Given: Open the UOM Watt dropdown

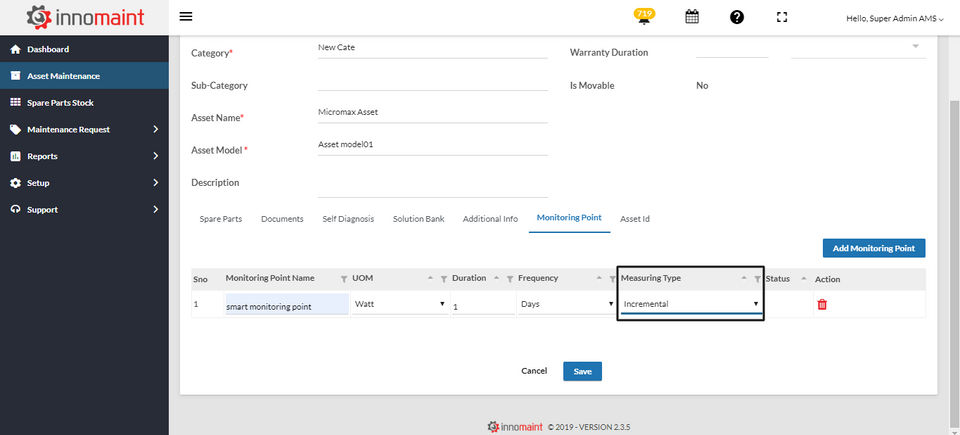Looking at the screenshot, I should click(399, 303).
